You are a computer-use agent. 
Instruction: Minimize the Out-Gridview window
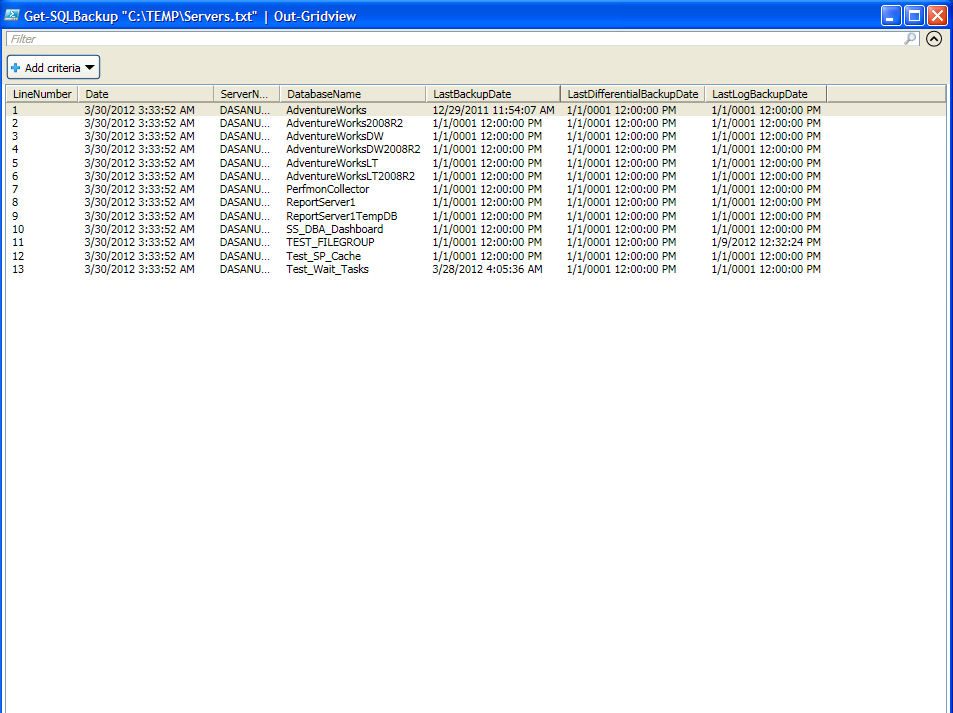(891, 15)
